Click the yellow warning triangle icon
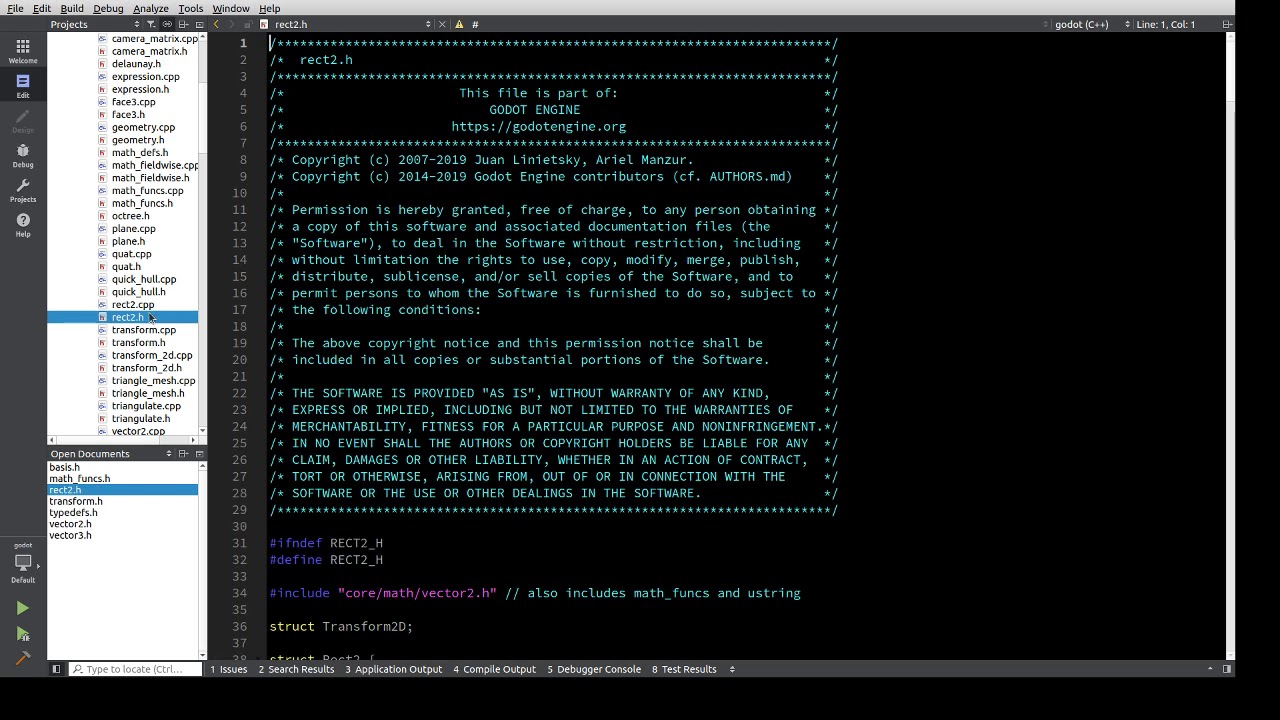This screenshot has width=1280, height=720. point(459,24)
